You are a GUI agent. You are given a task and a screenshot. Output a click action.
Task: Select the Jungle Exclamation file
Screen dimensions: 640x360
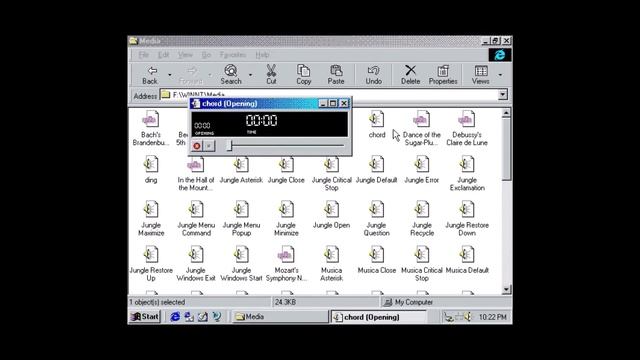467,173
